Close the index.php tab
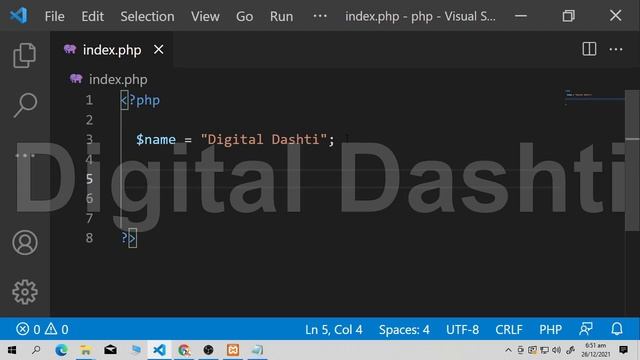 click(158, 49)
